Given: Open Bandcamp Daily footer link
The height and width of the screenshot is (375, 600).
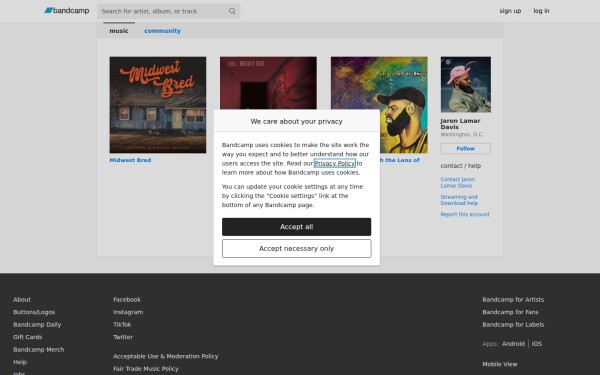Looking at the screenshot, I should point(37,324).
